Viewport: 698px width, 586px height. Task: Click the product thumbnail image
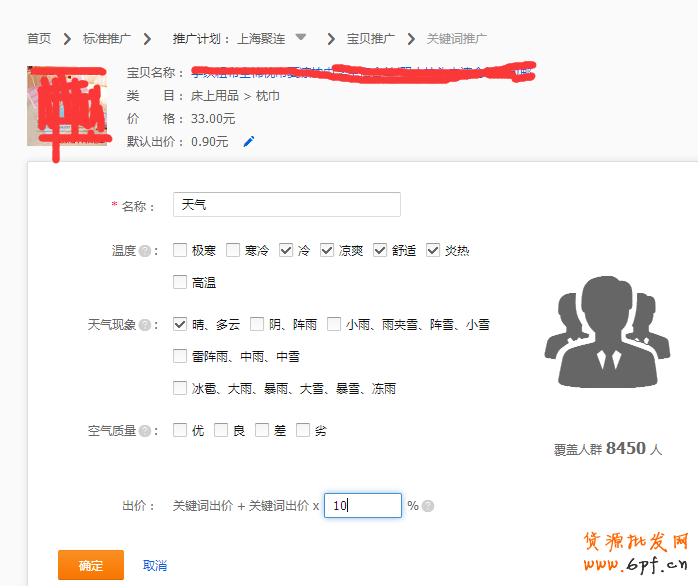click(66, 108)
